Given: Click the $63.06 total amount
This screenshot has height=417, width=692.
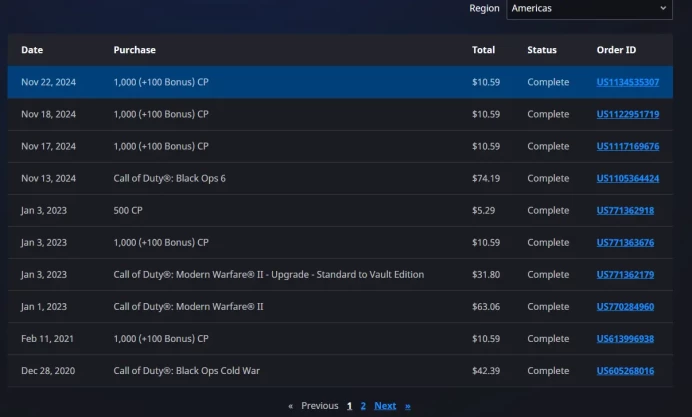Looking at the screenshot, I should tap(486, 307).
